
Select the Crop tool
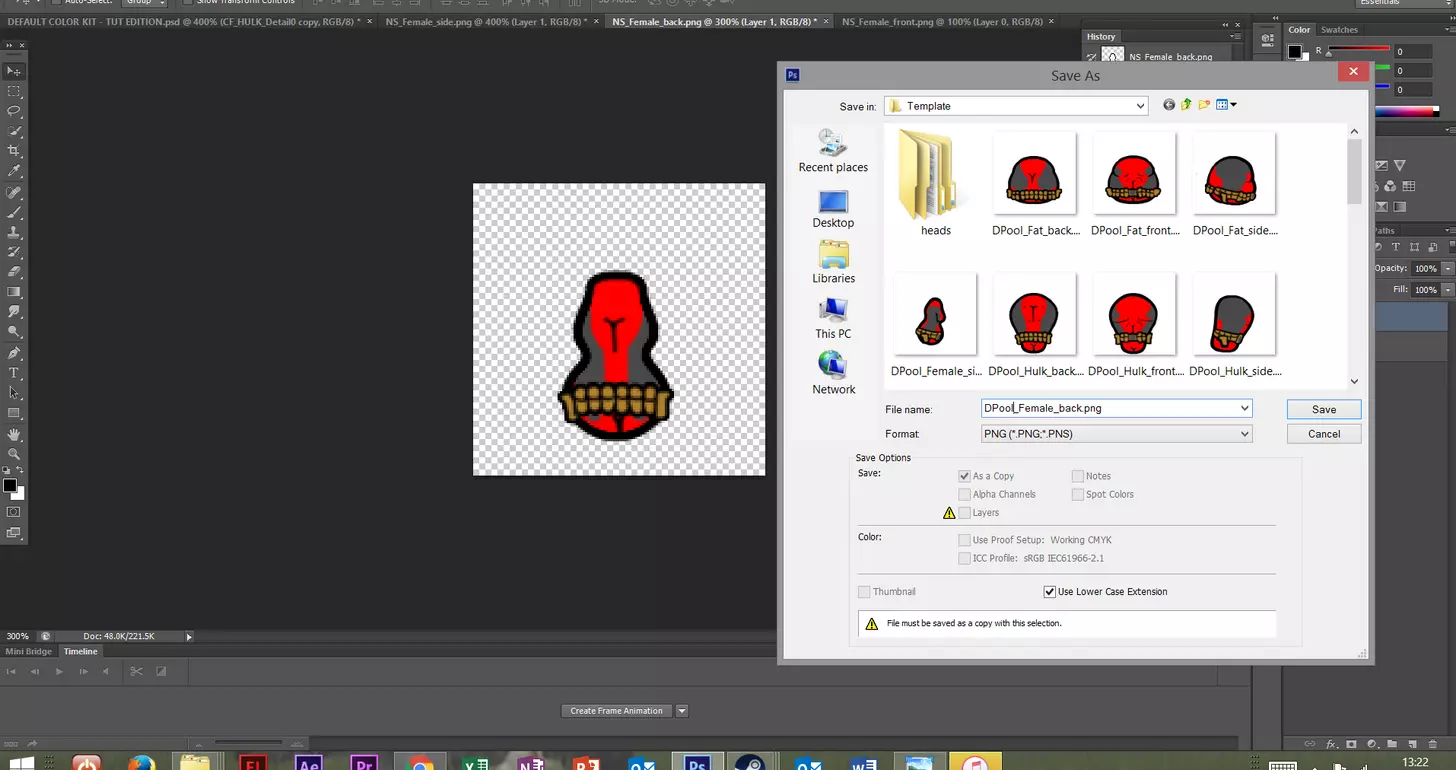pos(14,151)
